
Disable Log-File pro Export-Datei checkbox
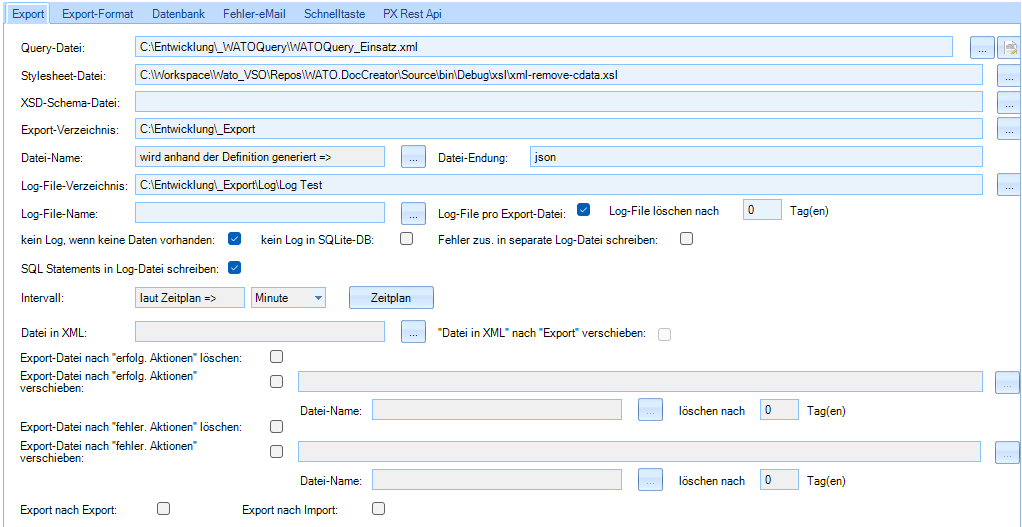click(584, 210)
